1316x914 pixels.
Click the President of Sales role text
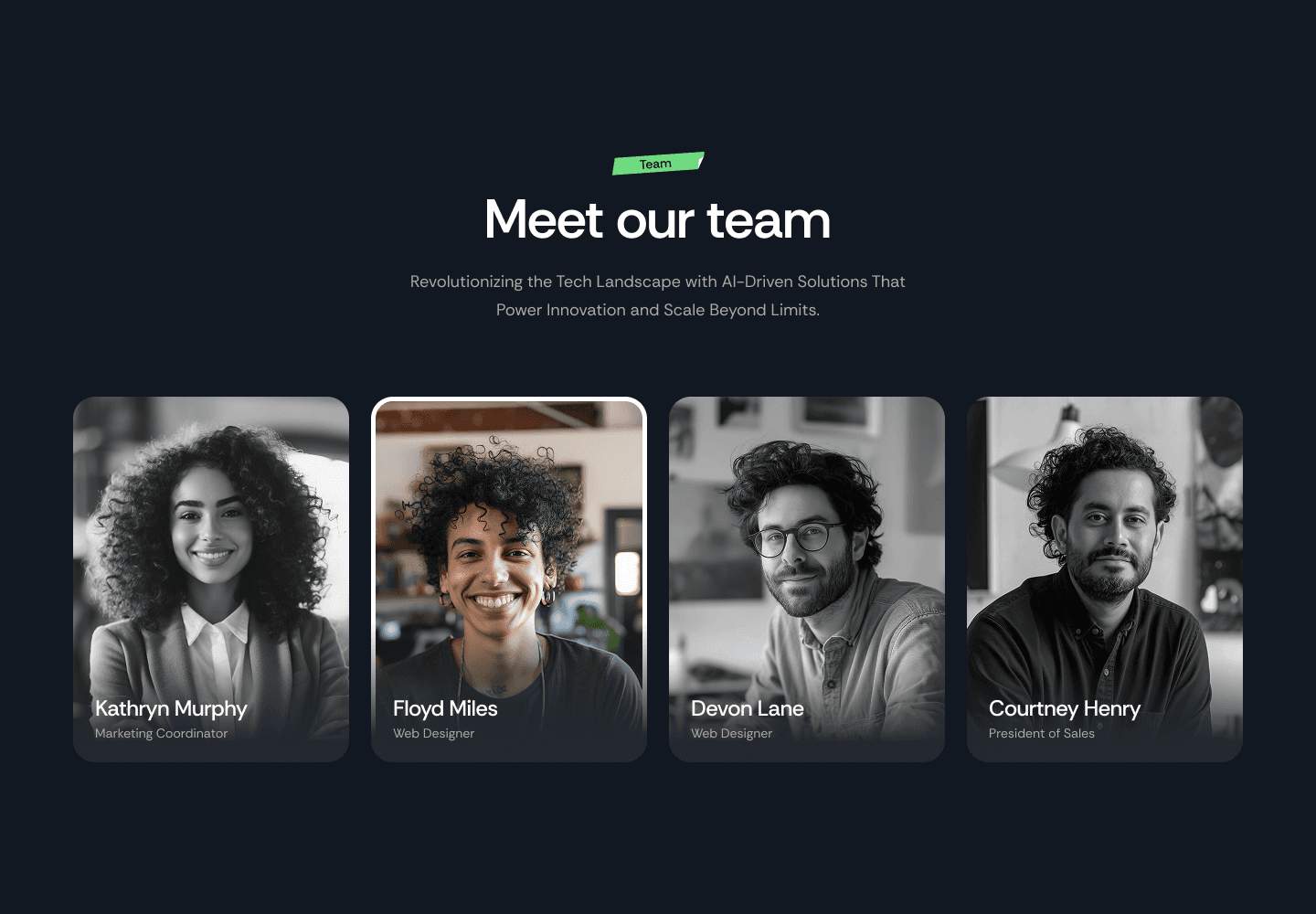coord(1041,733)
